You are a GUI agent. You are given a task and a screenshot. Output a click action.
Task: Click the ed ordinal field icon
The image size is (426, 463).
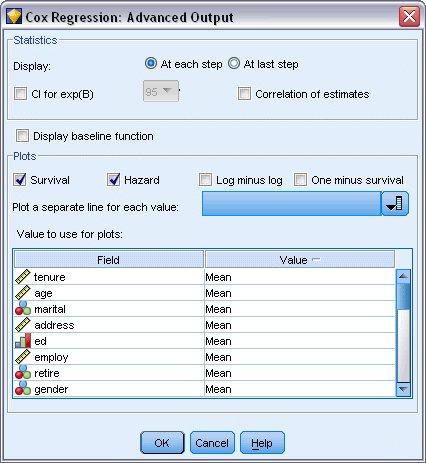[23, 341]
